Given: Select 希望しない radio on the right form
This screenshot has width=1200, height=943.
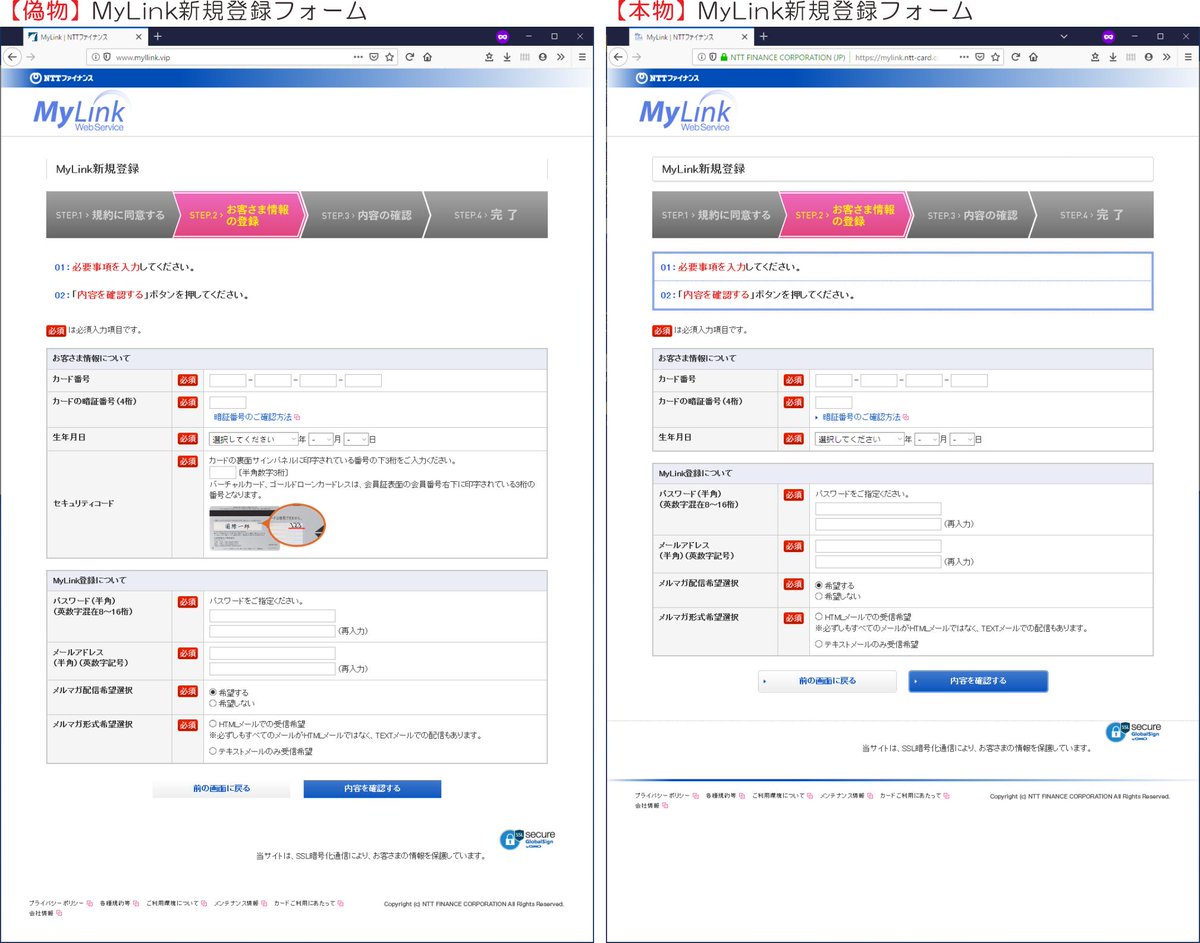Looking at the screenshot, I should 819,596.
